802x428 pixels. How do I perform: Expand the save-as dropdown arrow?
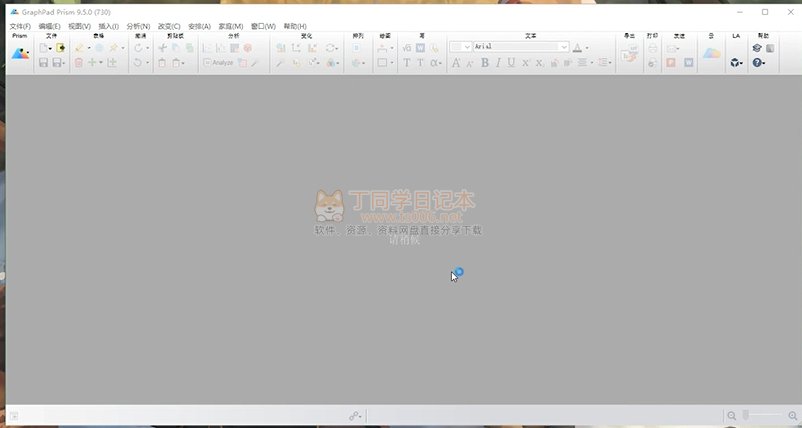pyautogui.click(x=63, y=63)
